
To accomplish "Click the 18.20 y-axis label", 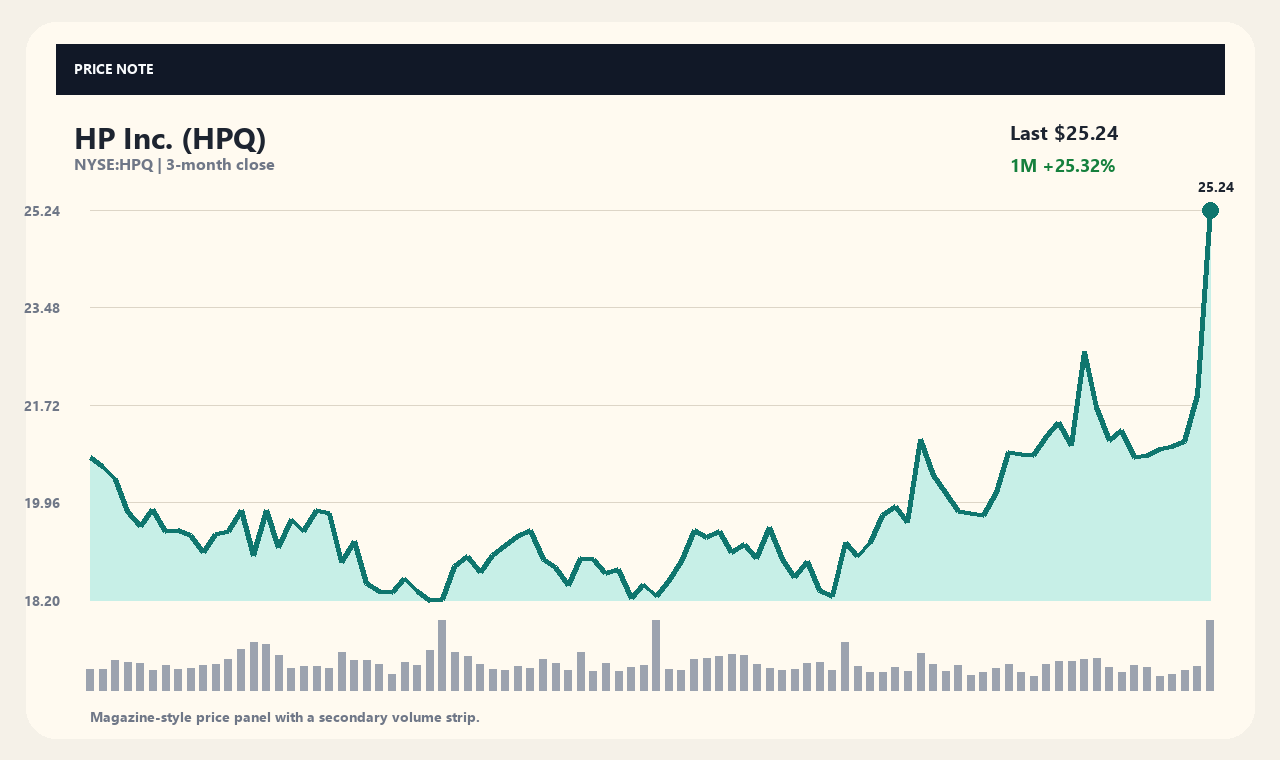I will pyautogui.click(x=43, y=601).
